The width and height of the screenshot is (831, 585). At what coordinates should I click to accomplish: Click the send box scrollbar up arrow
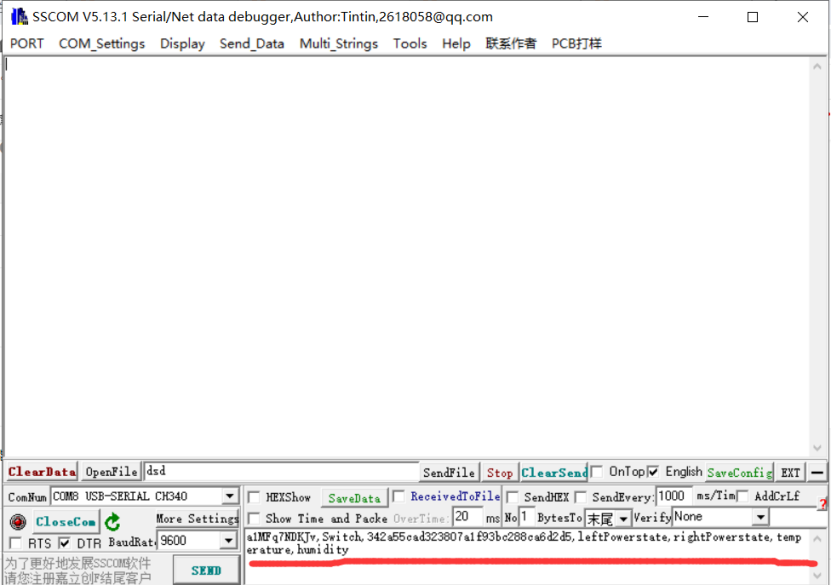tap(817, 539)
